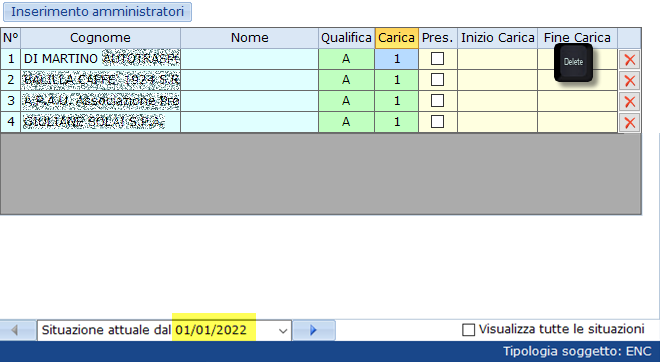The image size is (660, 362).
Task: Select the Qualifica A cell in row 2
Action: (346, 80)
